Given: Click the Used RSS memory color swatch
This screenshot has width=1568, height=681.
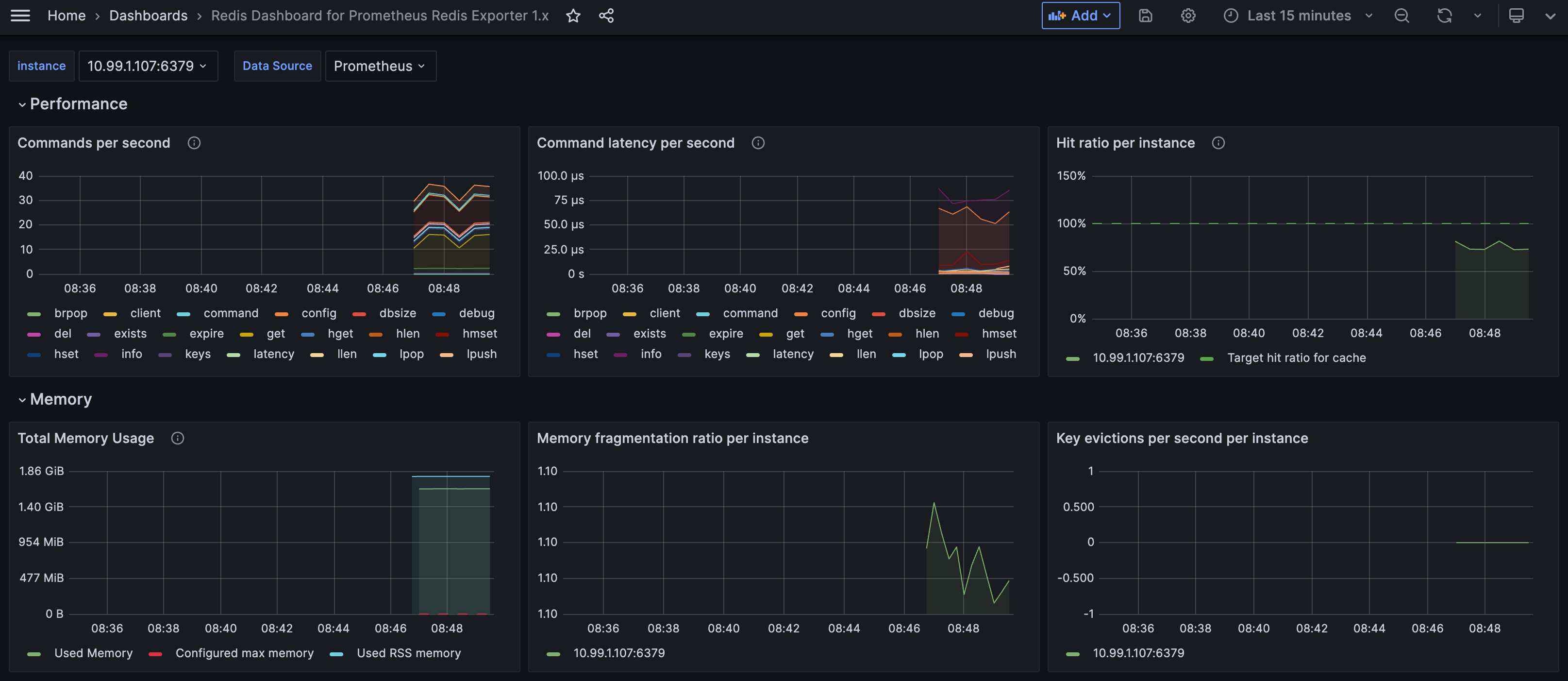Looking at the screenshot, I should [336, 654].
